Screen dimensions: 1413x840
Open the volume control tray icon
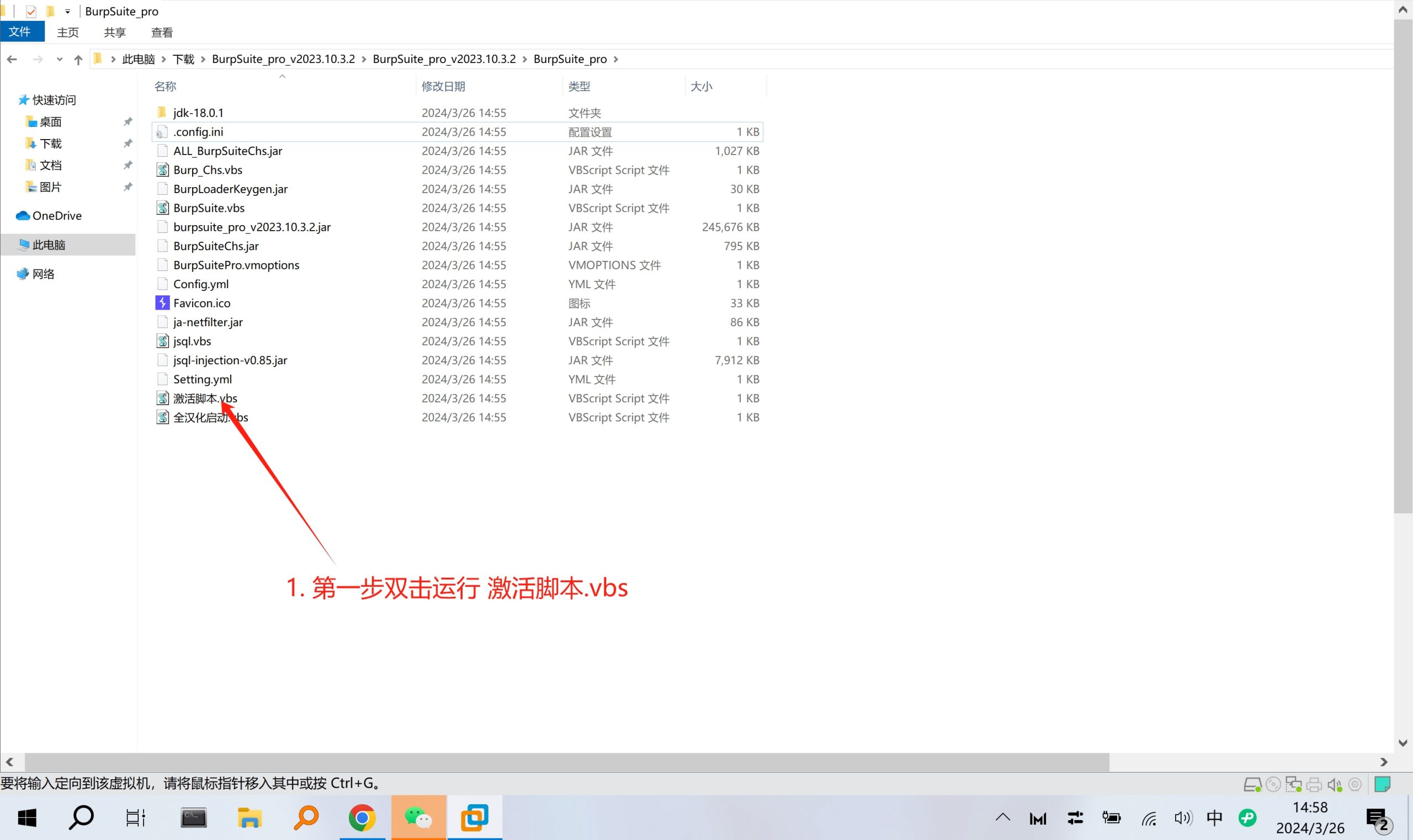(x=1183, y=818)
